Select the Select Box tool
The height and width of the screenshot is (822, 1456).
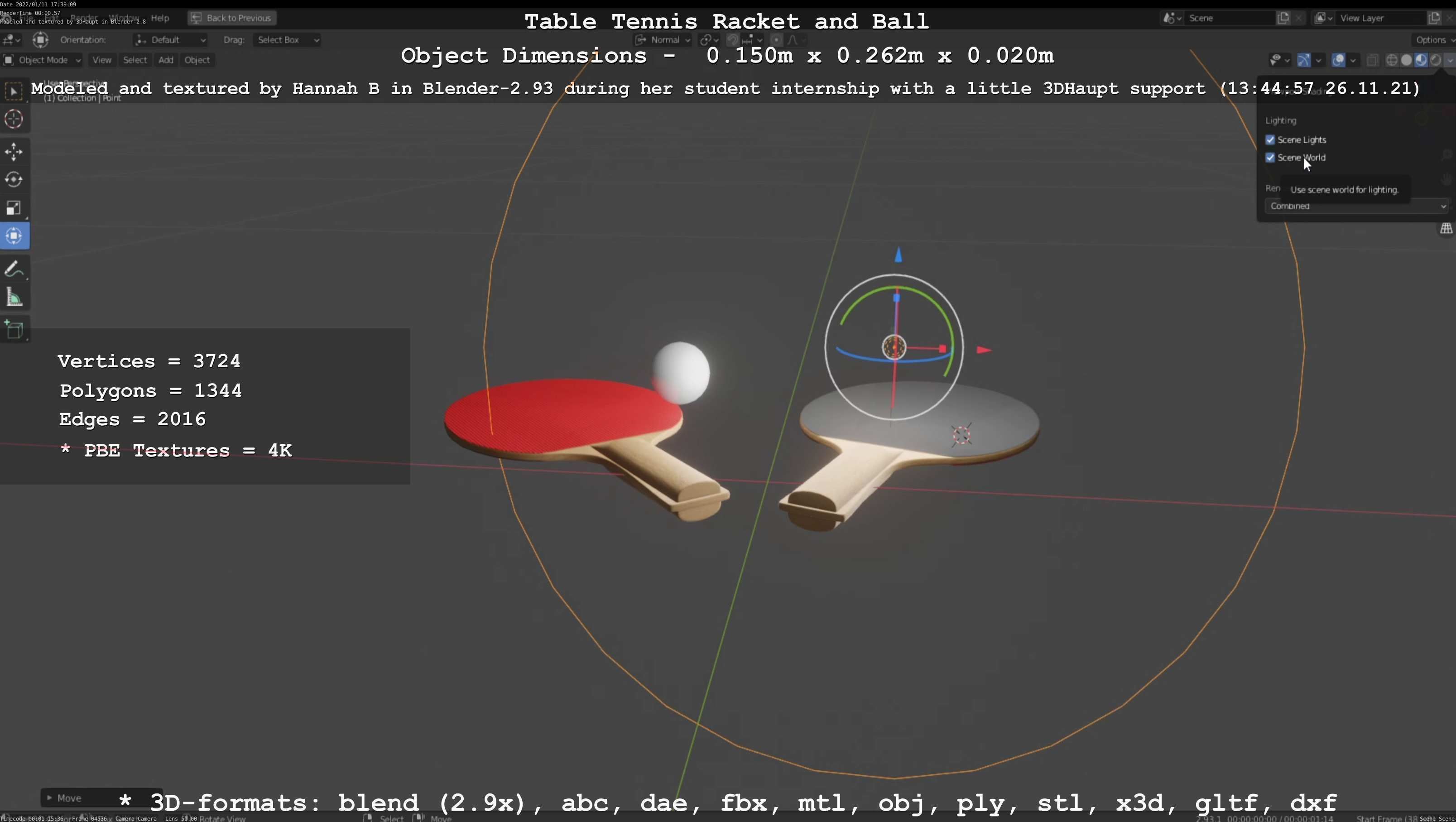(14, 91)
